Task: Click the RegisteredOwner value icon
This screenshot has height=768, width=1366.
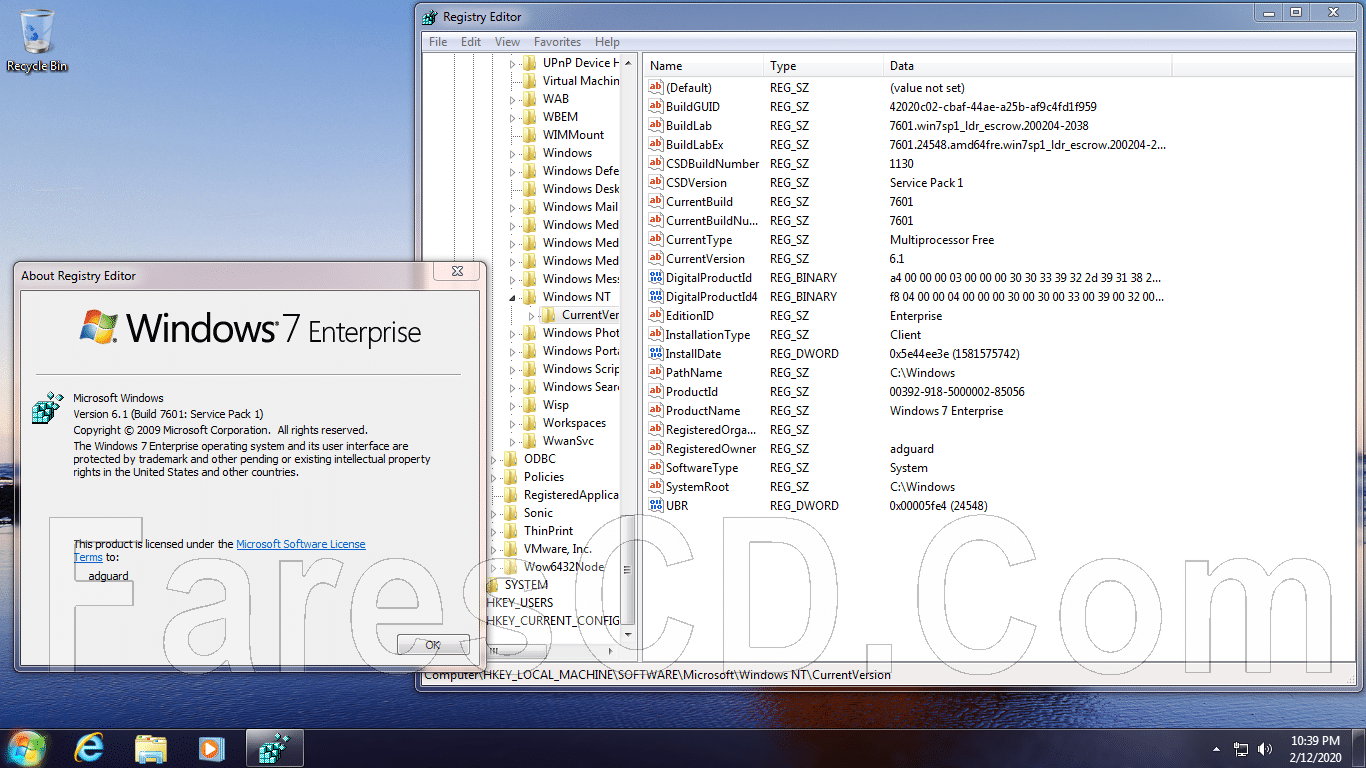Action: coord(656,449)
